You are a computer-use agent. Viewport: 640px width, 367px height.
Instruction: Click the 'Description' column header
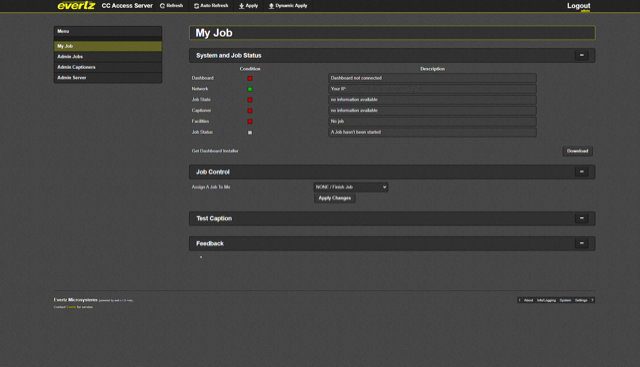coord(432,69)
